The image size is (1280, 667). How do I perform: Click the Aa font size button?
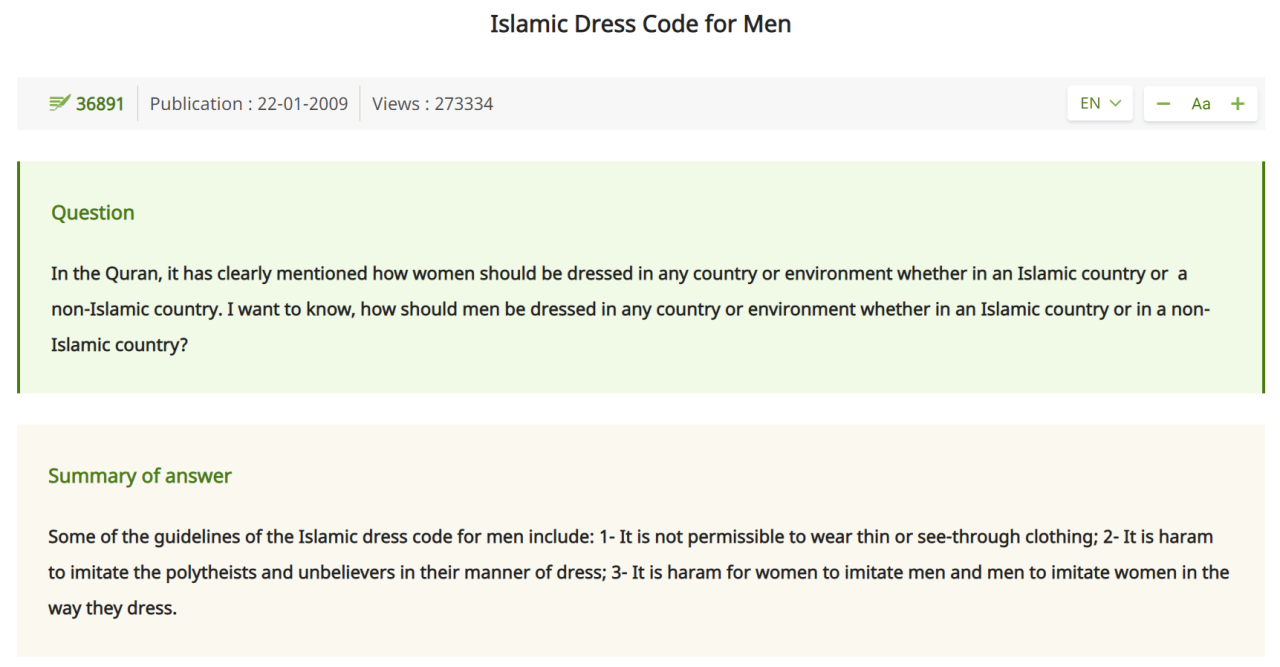tap(1201, 103)
